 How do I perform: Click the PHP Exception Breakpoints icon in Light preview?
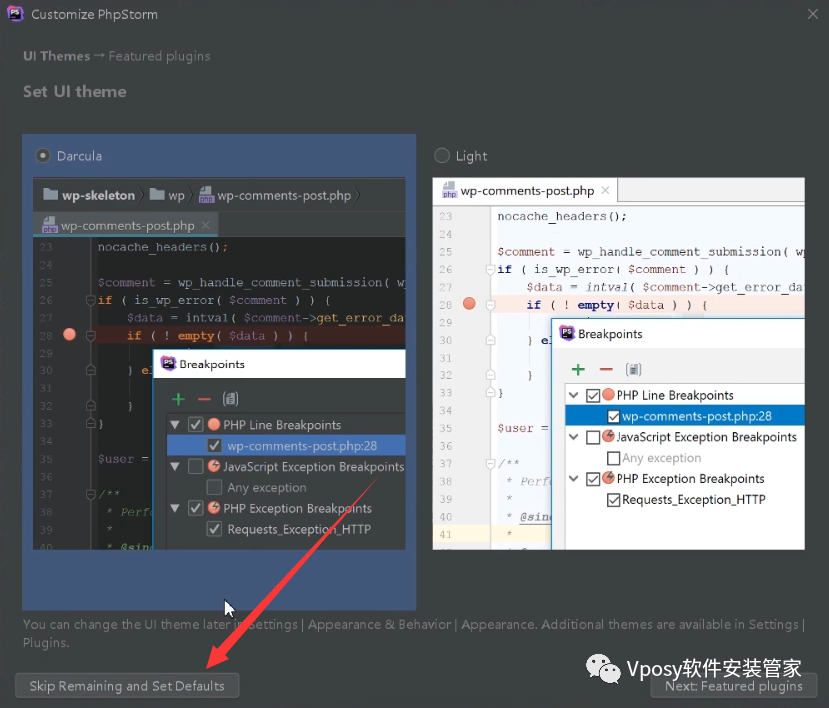[x=609, y=478]
